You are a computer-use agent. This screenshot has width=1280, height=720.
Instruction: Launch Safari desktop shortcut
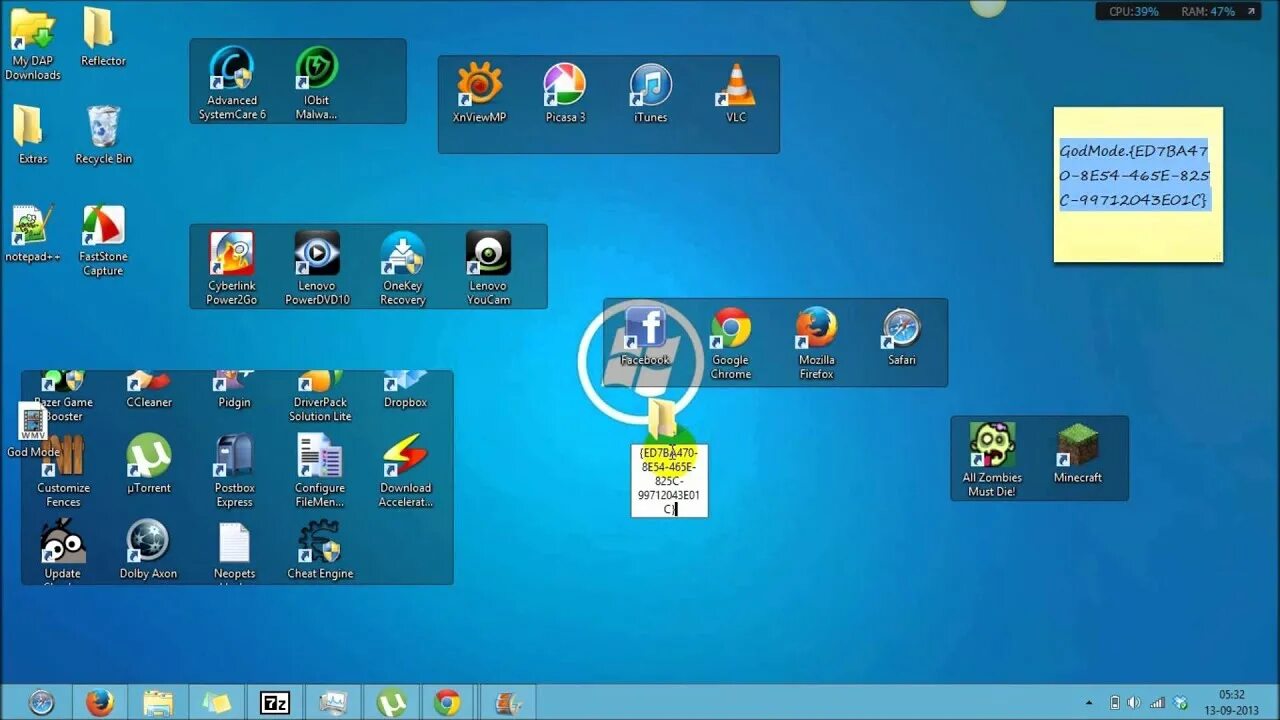coord(902,337)
